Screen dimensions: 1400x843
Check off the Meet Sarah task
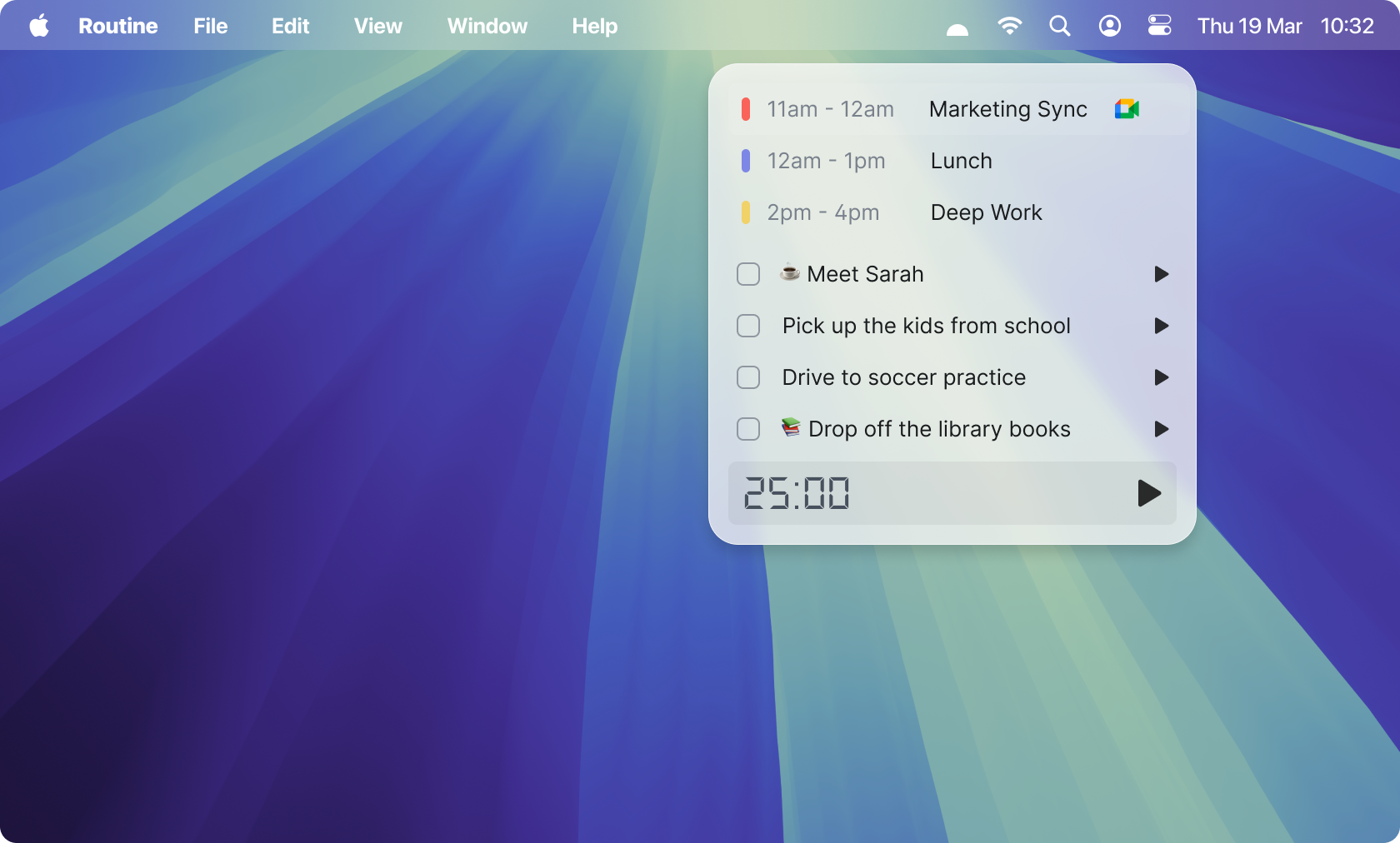tap(747, 273)
